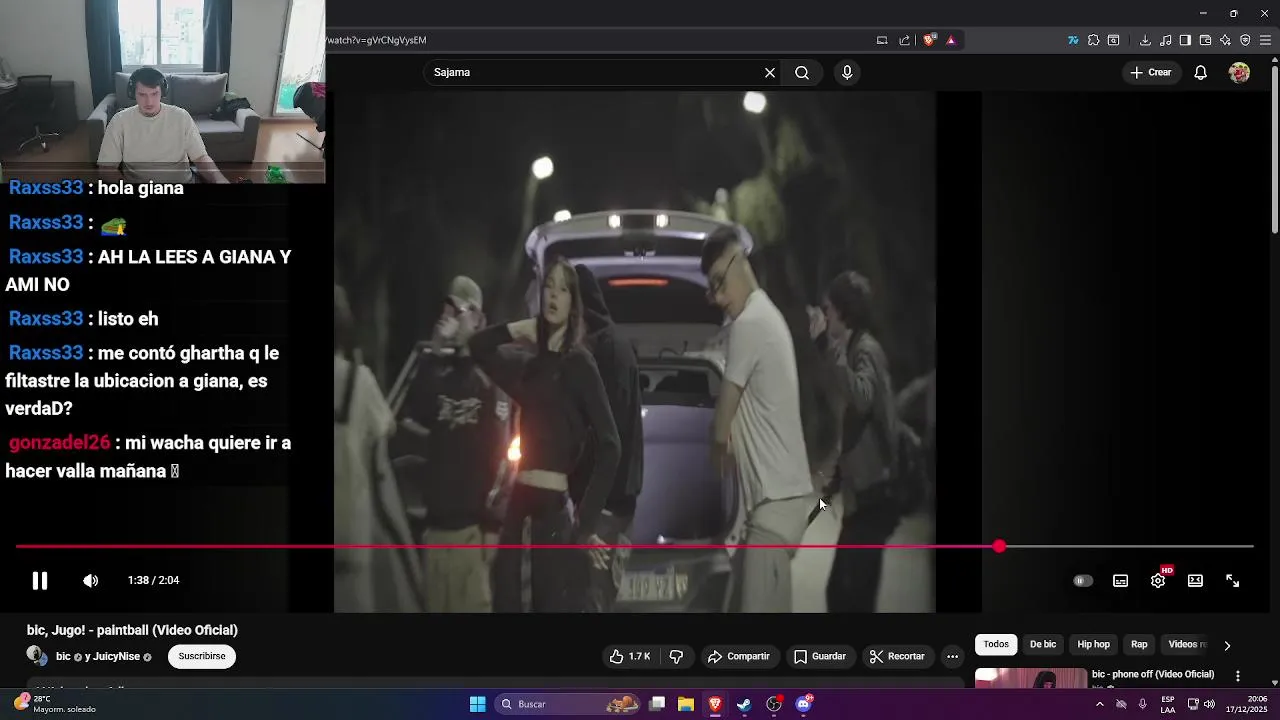Open the Crear menu

coord(1150,73)
